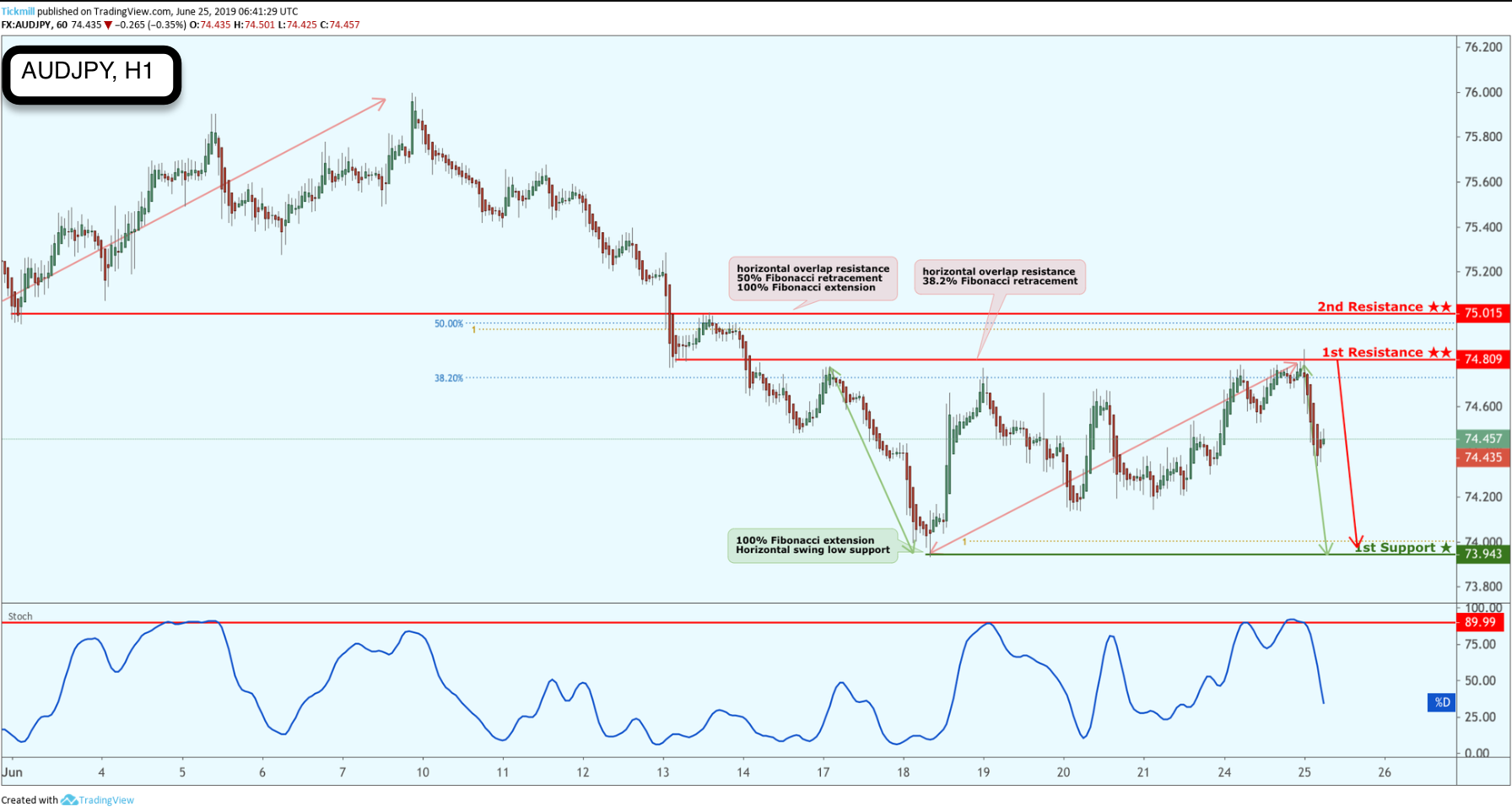Click the 50.00% Fibonacci level label

(x=449, y=323)
